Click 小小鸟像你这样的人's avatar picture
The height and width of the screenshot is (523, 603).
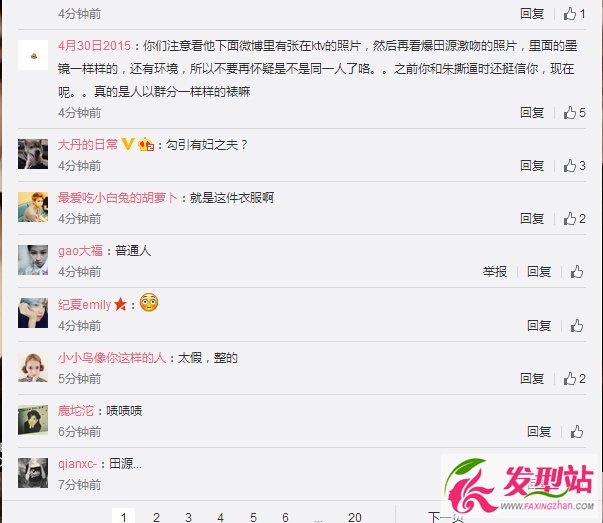[33, 367]
